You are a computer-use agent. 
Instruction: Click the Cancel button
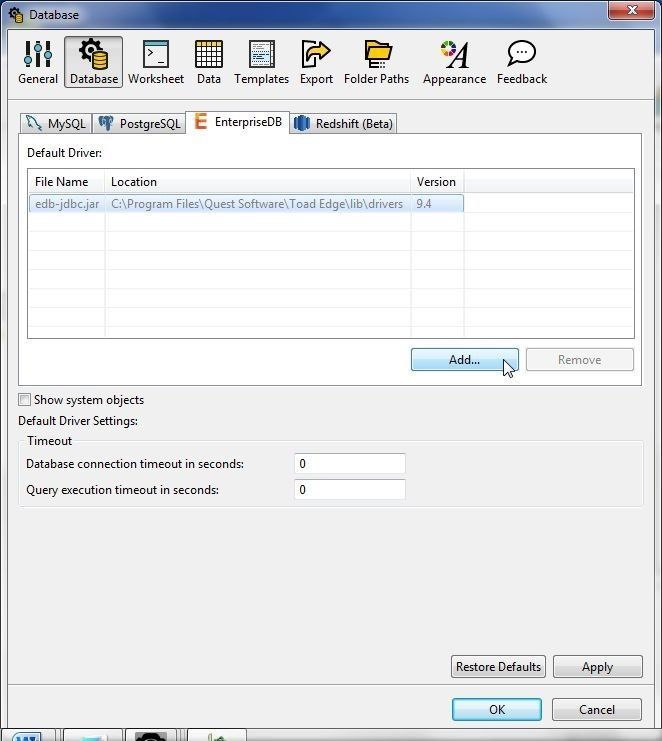click(x=597, y=709)
